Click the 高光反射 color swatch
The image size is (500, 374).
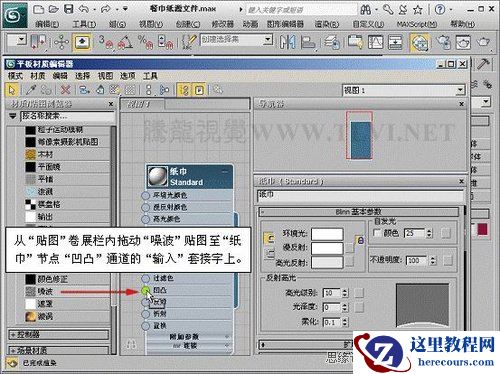[x=327, y=262]
